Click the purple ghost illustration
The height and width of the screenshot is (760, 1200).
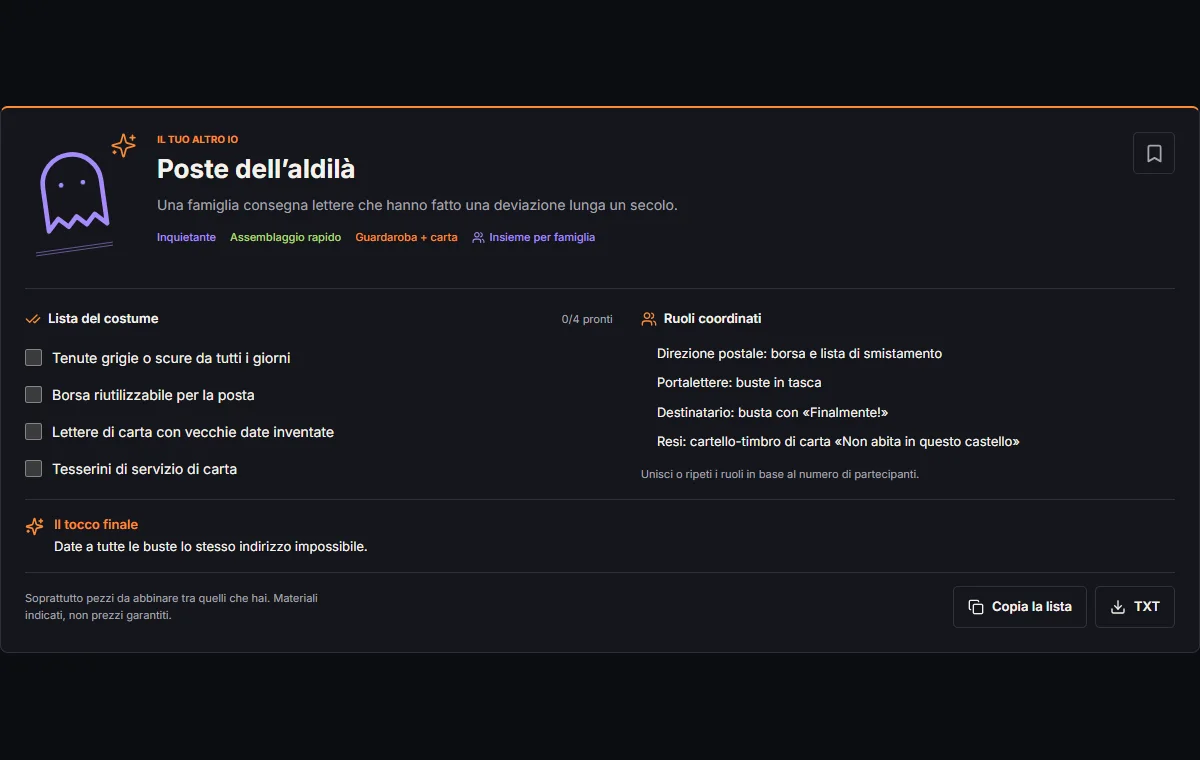coord(73,192)
